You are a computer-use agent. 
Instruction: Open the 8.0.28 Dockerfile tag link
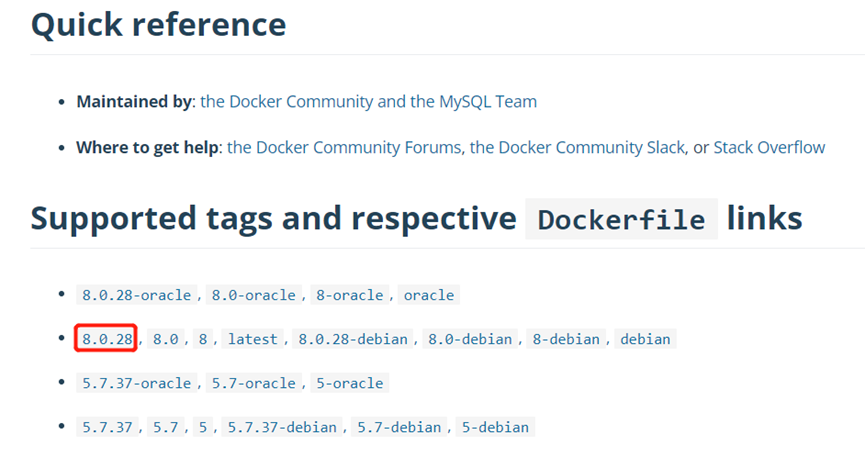tap(107, 339)
